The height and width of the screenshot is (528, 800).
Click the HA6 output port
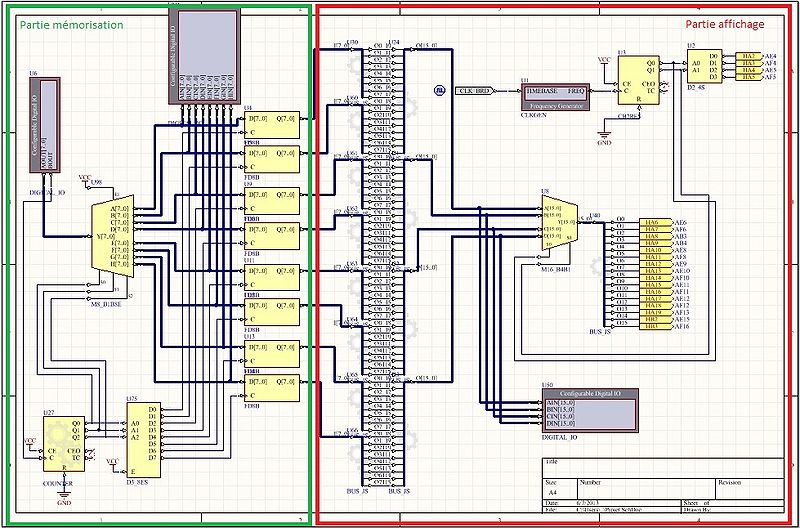tap(657, 222)
